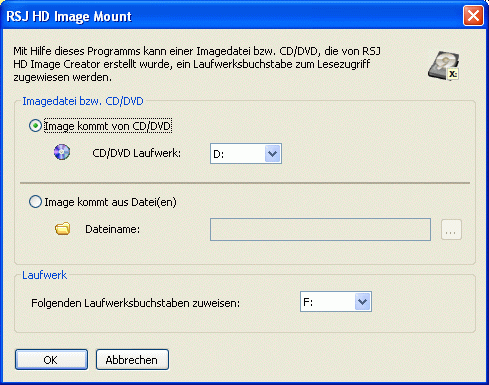This screenshot has width=489, height=385.
Task: Click the F: combo box text area
Action: [x=328, y=302]
